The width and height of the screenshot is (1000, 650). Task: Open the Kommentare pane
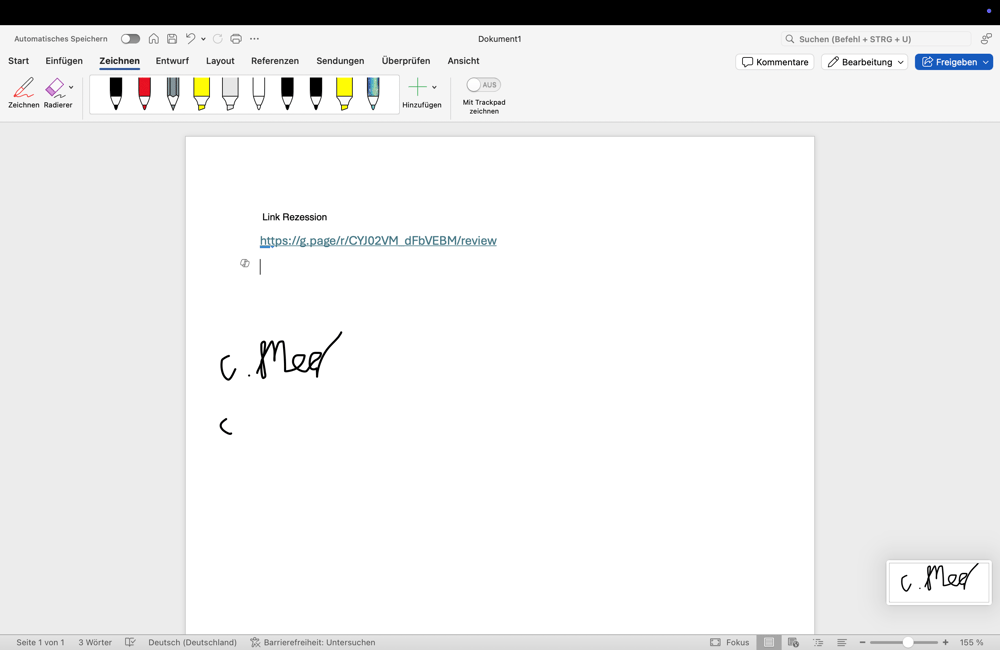[x=775, y=62]
